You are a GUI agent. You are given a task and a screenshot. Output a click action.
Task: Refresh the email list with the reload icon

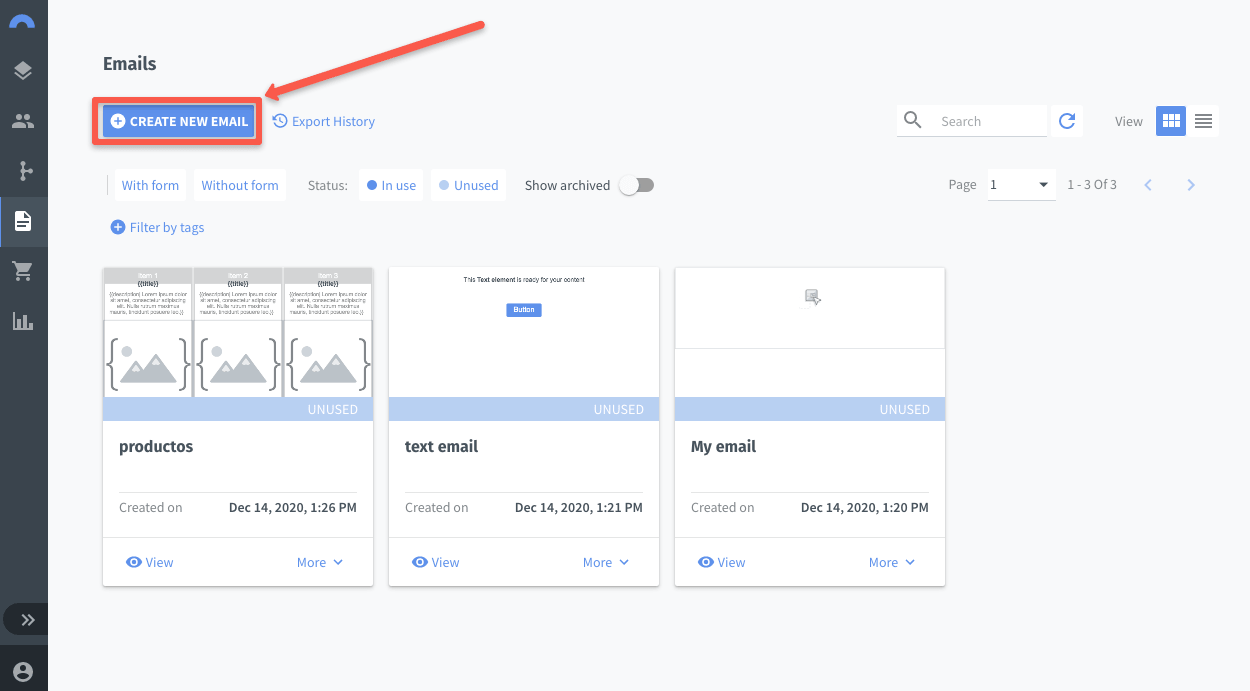click(x=1067, y=120)
